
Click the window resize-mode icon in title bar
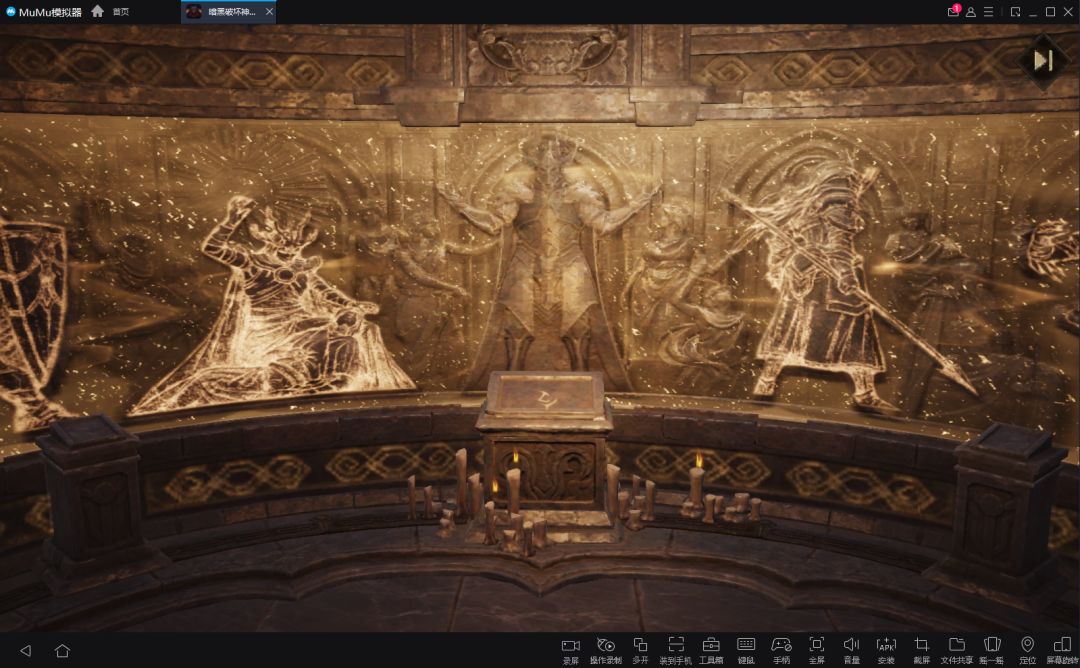(1015, 12)
